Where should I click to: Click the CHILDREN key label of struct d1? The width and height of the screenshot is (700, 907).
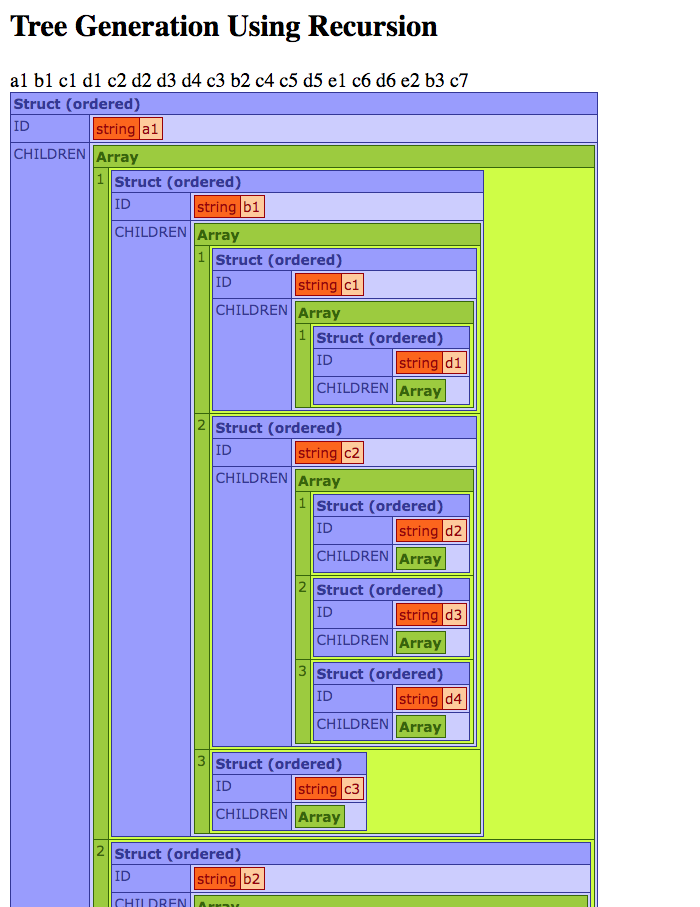pos(353,389)
